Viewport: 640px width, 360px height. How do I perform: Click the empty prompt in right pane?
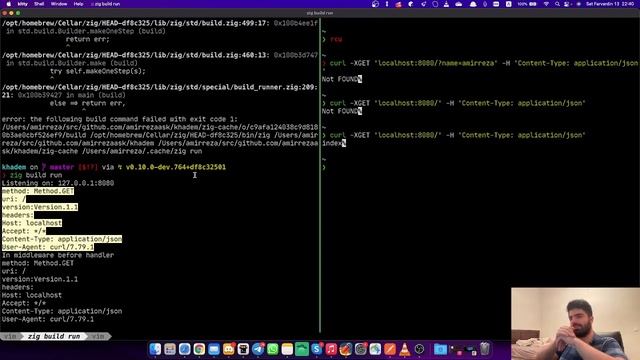(x=324, y=167)
